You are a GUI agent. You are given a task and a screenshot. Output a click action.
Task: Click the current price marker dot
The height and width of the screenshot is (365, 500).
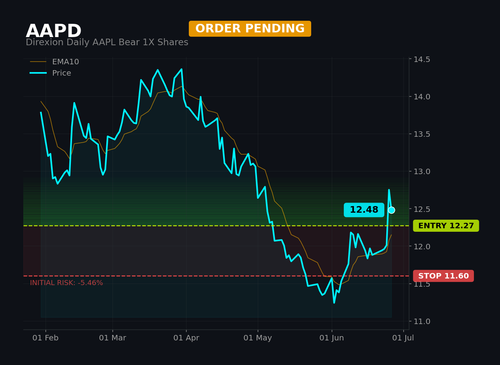pos(392,210)
